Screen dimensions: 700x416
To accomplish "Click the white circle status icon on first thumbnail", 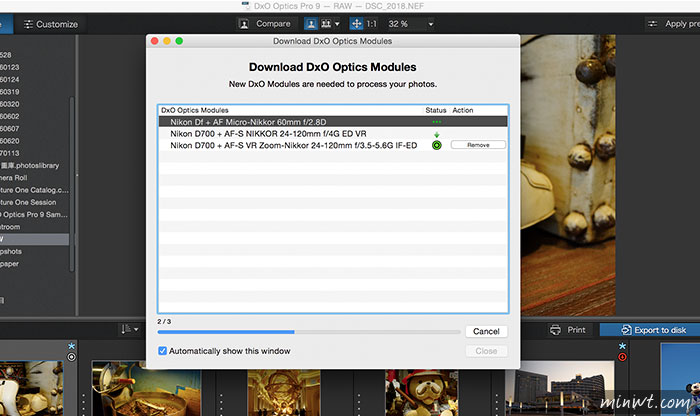I will pyautogui.click(x=71, y=357).
